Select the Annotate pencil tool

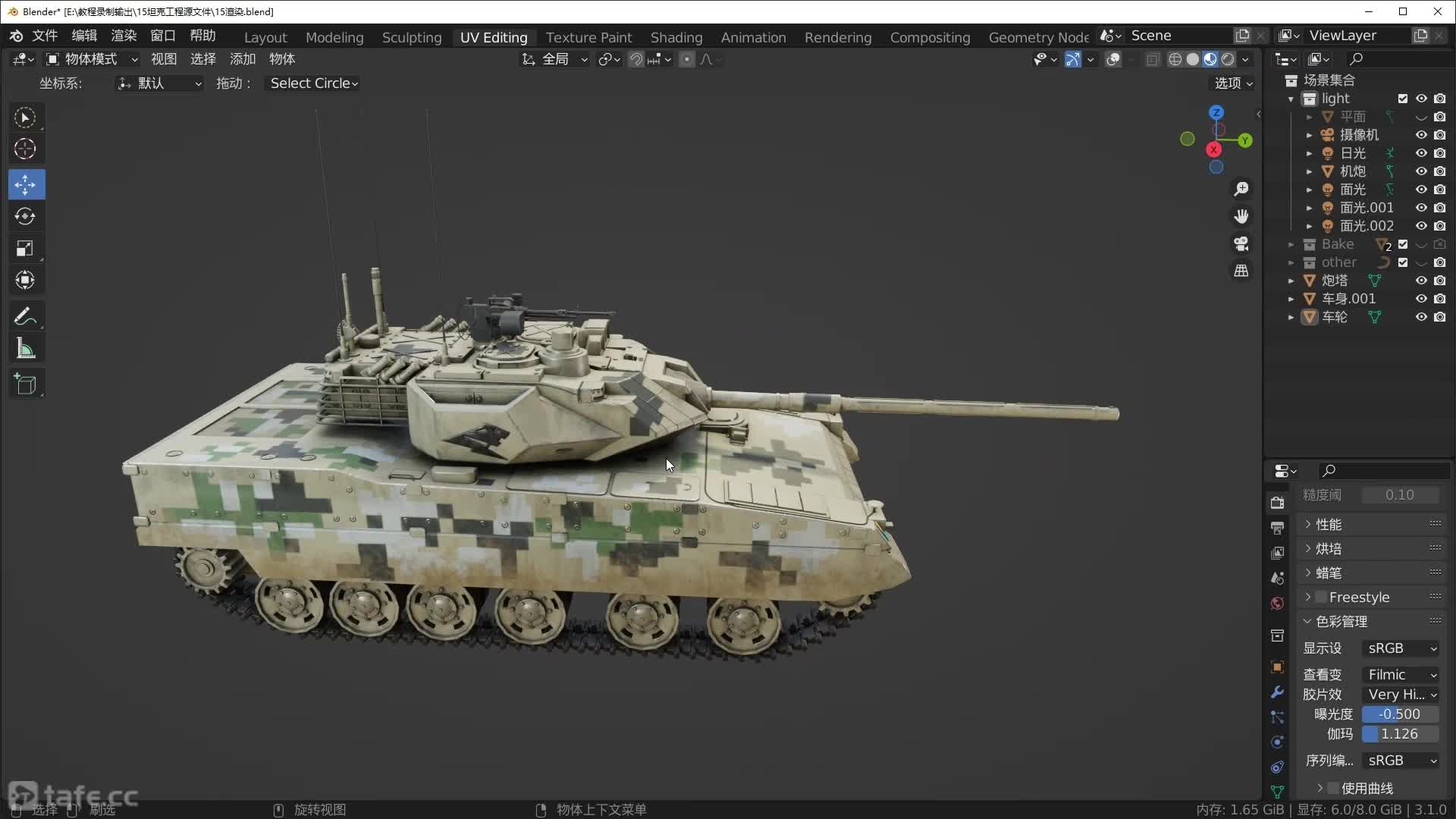[x=25, y=316]
